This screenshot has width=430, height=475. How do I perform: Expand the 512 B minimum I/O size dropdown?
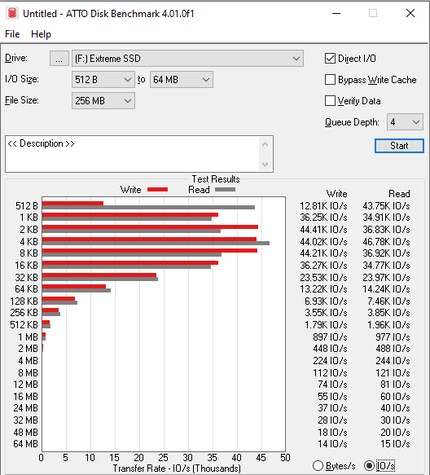103,80
